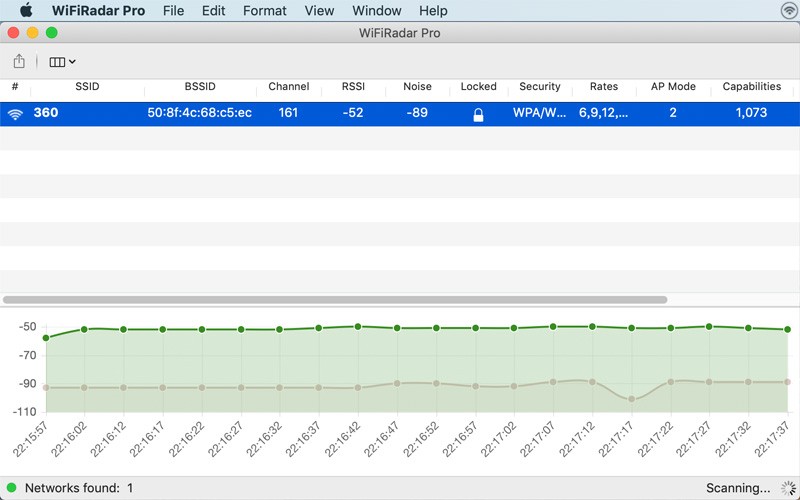The height and width of the screenshot is (500, 800).
Task: Click RSSI value -52
Action: tap(353, 113)
